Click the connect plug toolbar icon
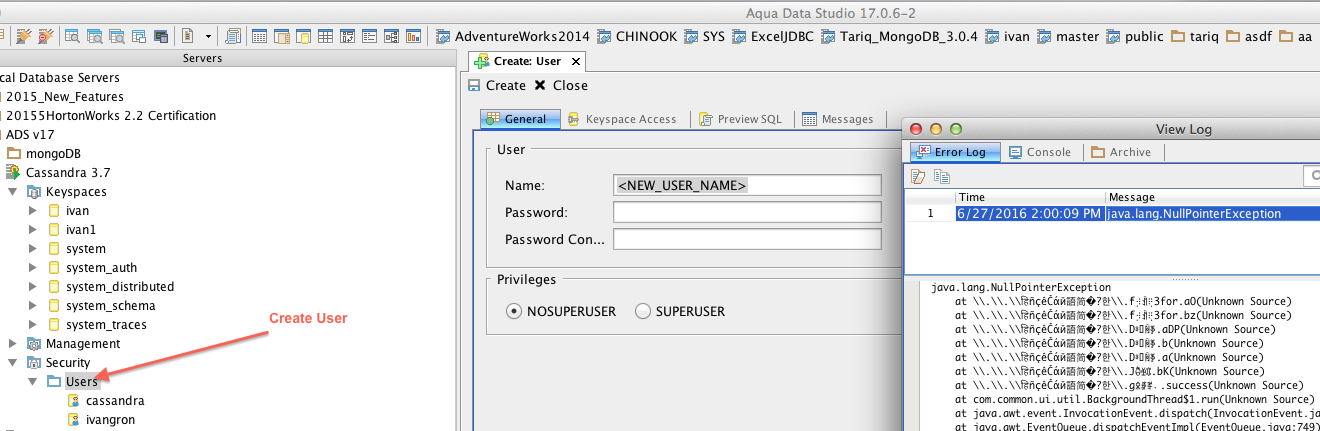1320x431 pixels. pos(24,36)
